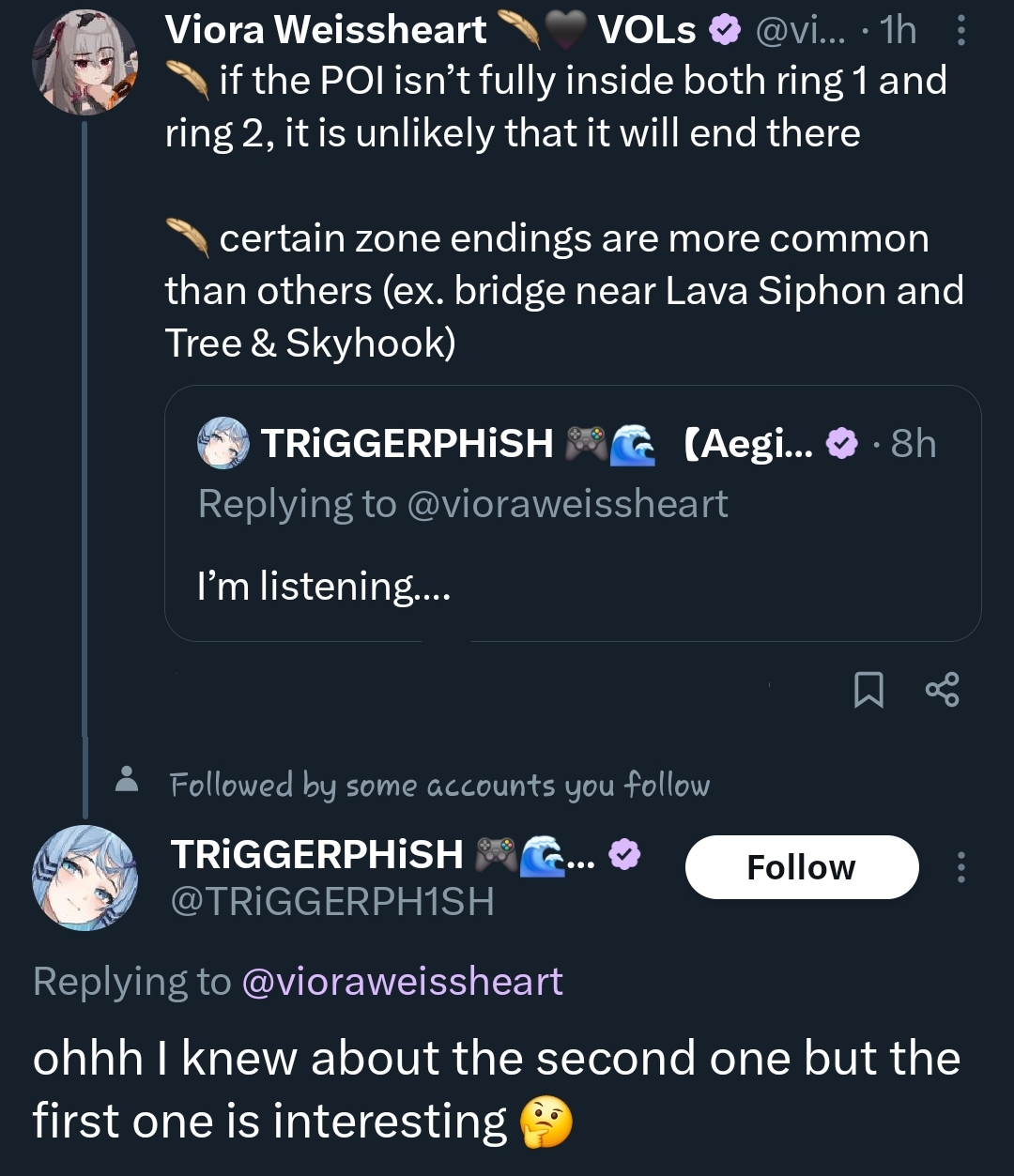Tap the small avatar in the quoted tweet
Screen dimensions: 1014x1176
pyautogui.click(x=223, y=444)
